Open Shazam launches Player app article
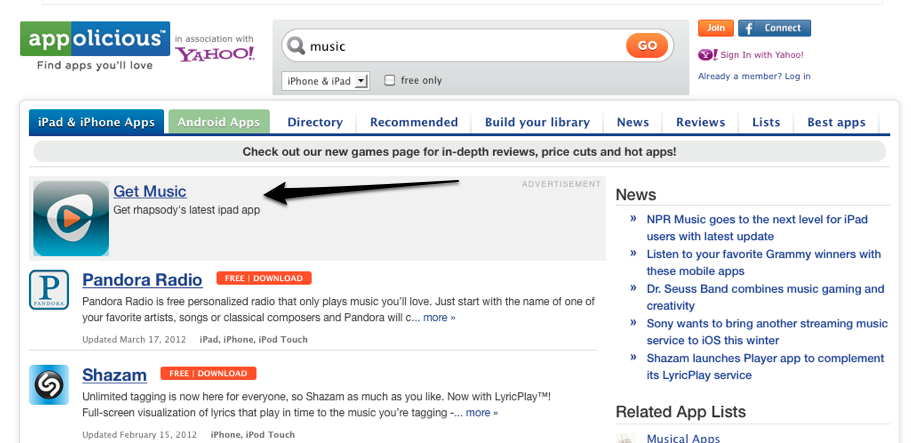 (x=765, y=367)
